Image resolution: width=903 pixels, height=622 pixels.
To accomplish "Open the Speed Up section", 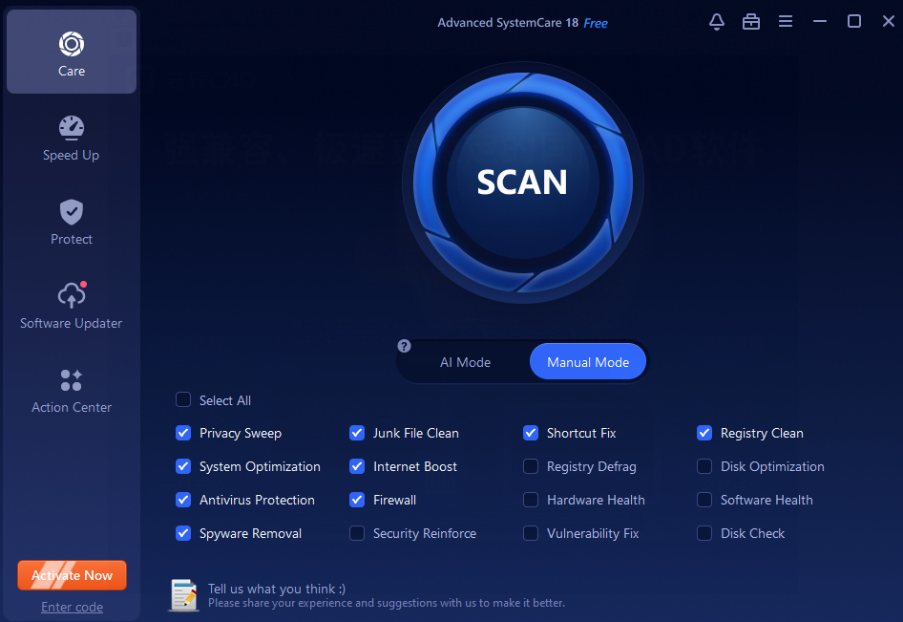I will [71, 138].
